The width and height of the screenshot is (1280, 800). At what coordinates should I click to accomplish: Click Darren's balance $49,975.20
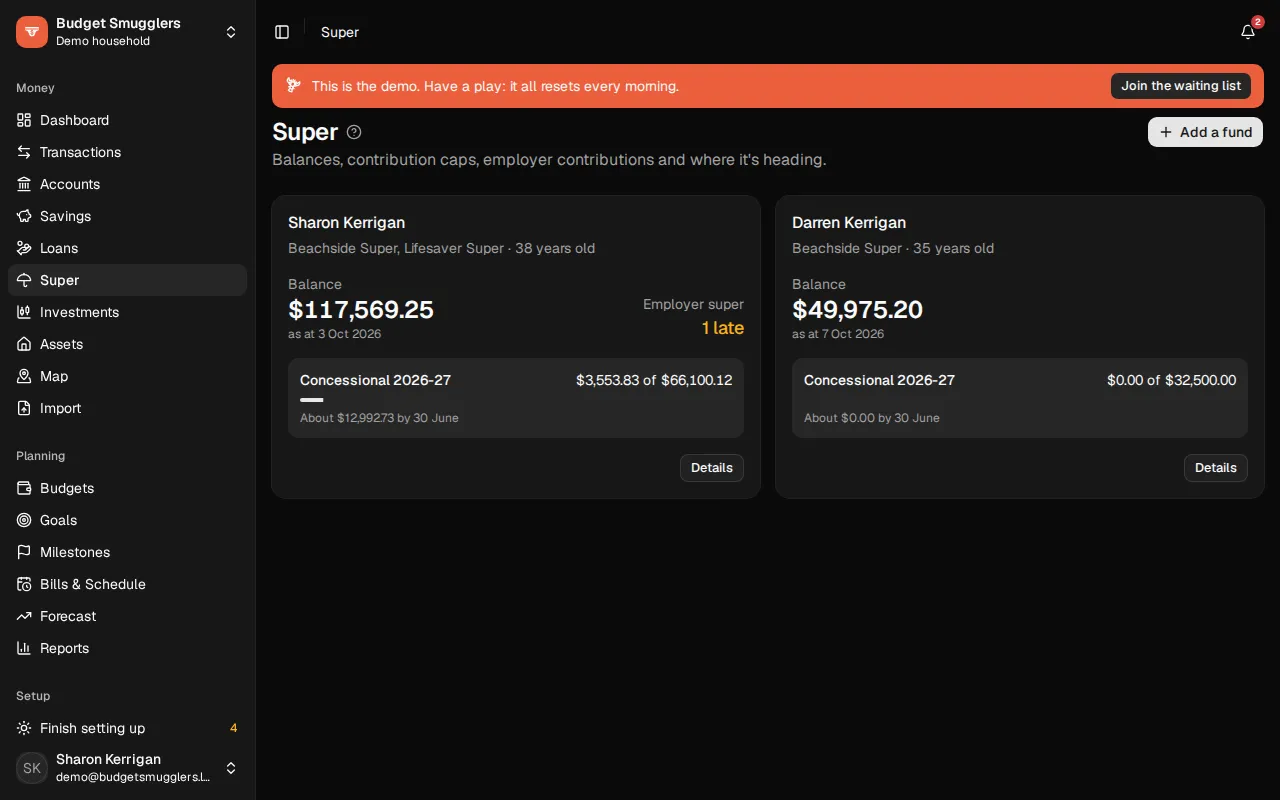pos(857,310)
